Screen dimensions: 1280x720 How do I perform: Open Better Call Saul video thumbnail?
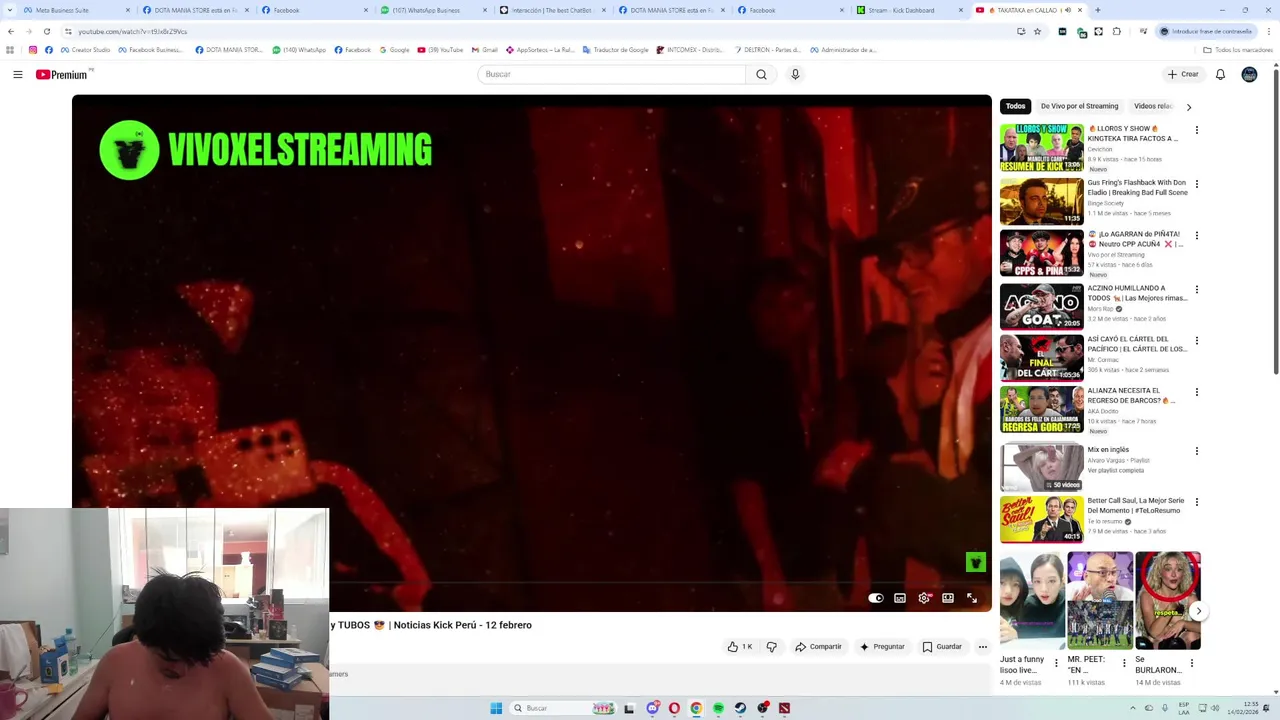pyautogui.click(x=1041, y=519)
